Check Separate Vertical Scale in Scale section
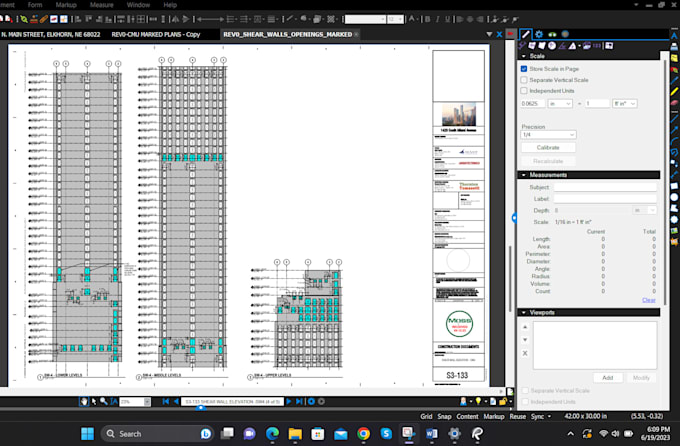The width and height of the screenshot is (680, 446). pyautogui.click(x=524, y=80)
